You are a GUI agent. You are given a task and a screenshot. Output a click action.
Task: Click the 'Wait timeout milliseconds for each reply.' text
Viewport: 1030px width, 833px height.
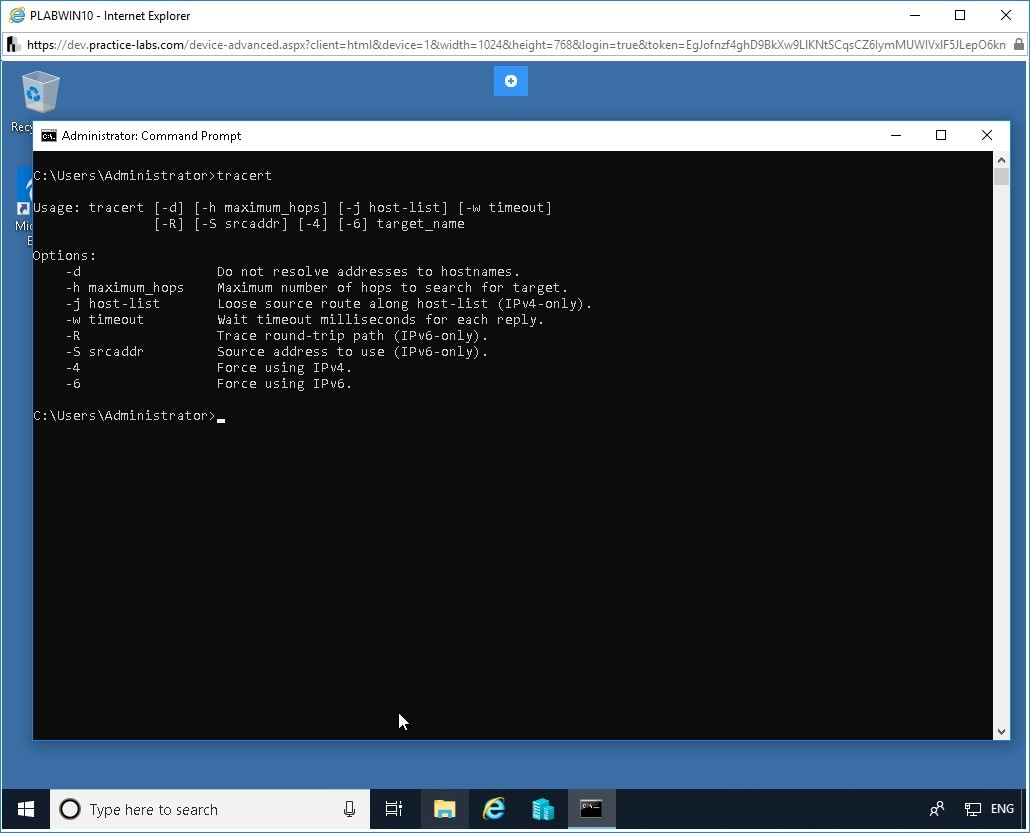pyautogui.click(x=380, y=320)
